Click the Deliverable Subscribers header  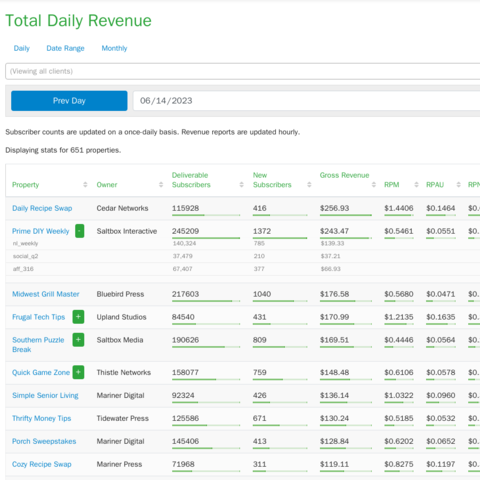(191, 180)
